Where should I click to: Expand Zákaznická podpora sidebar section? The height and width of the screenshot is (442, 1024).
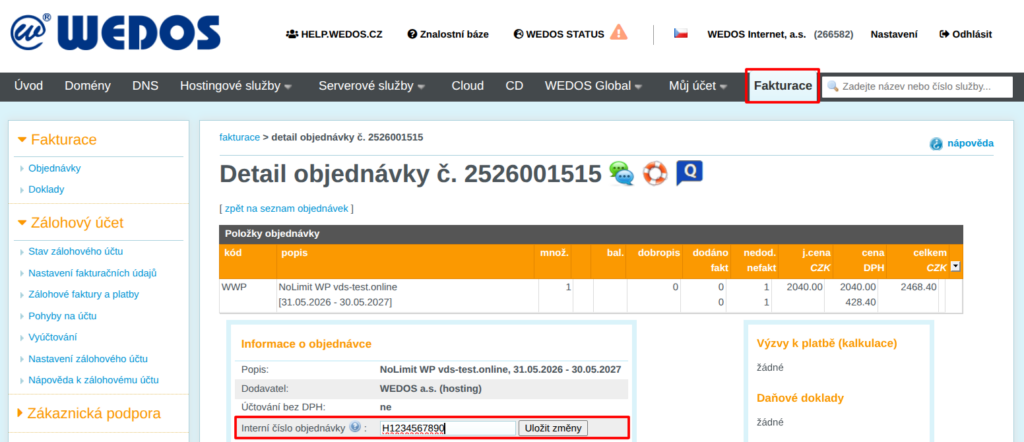click(89, 413)
